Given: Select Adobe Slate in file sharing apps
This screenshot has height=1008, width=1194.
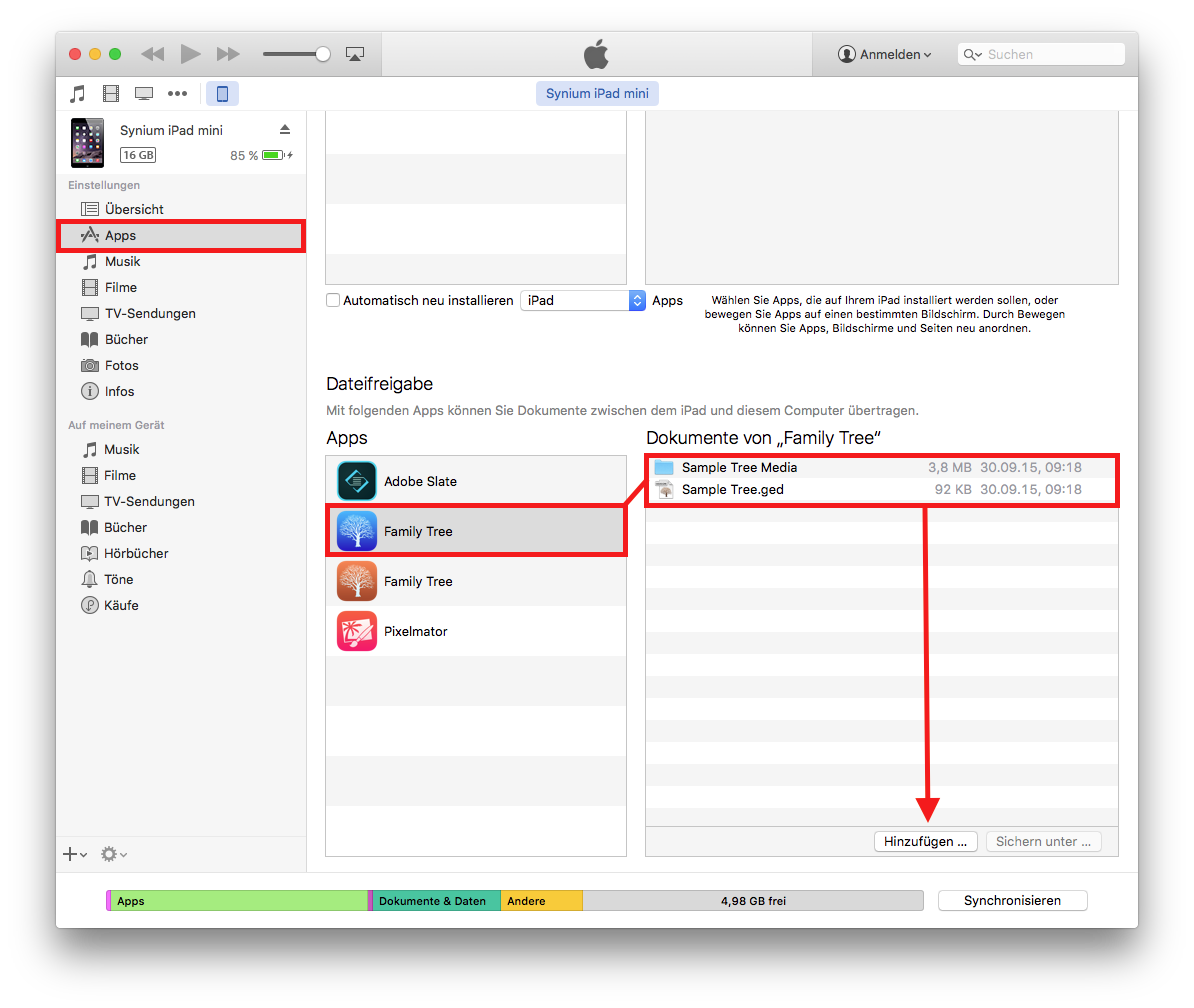Looking at the screenshot, I should pyautogui.click(x=476, y=481).
